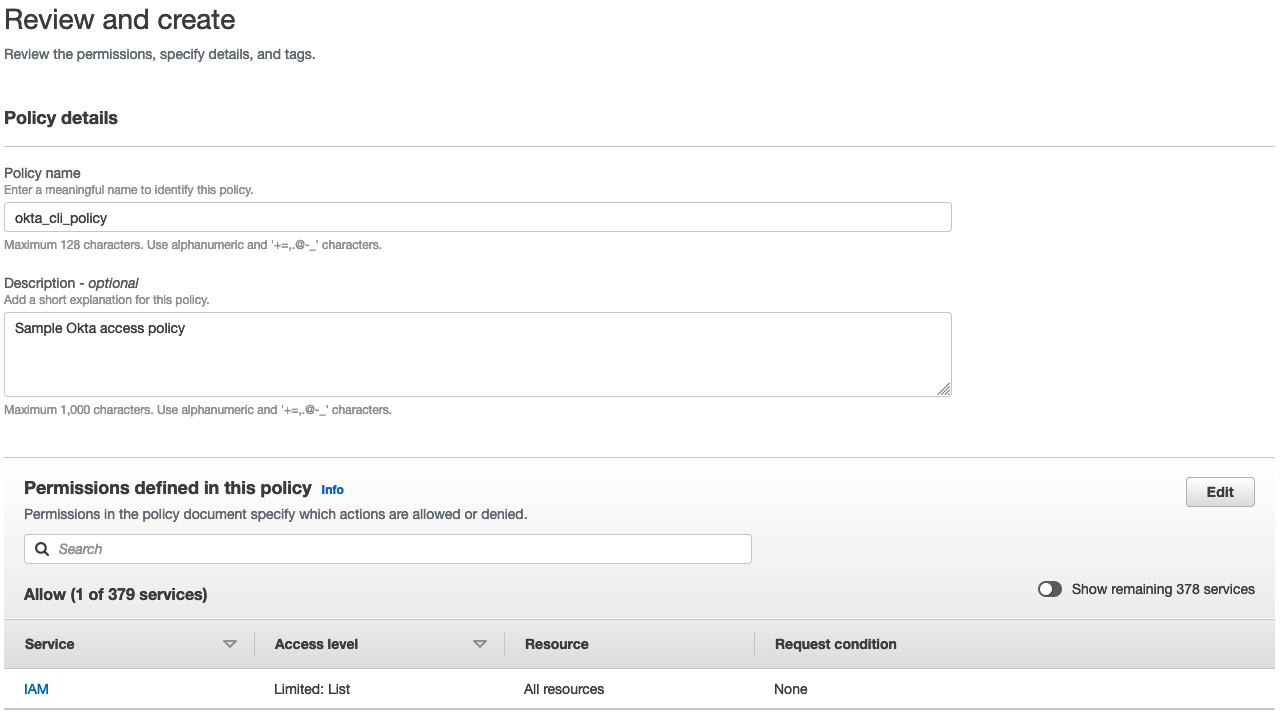This screenshot has width=1288, height=725.
Task: Click the Description text area
Action: 477,354
